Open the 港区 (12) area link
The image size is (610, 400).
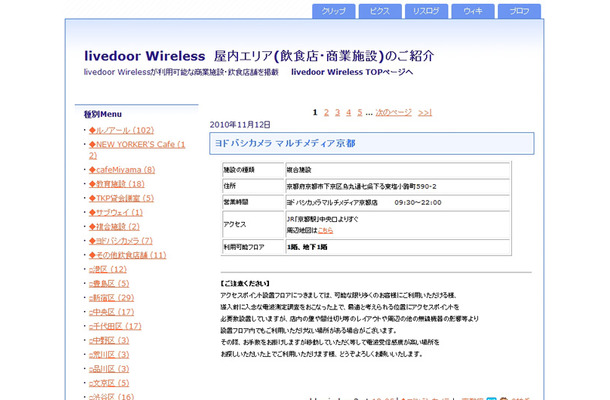coord(108,269)
